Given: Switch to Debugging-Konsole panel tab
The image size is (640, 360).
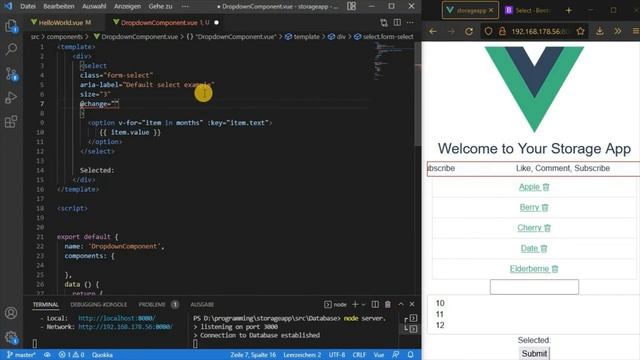Looking at the screenshot, I should pos(98,304).
